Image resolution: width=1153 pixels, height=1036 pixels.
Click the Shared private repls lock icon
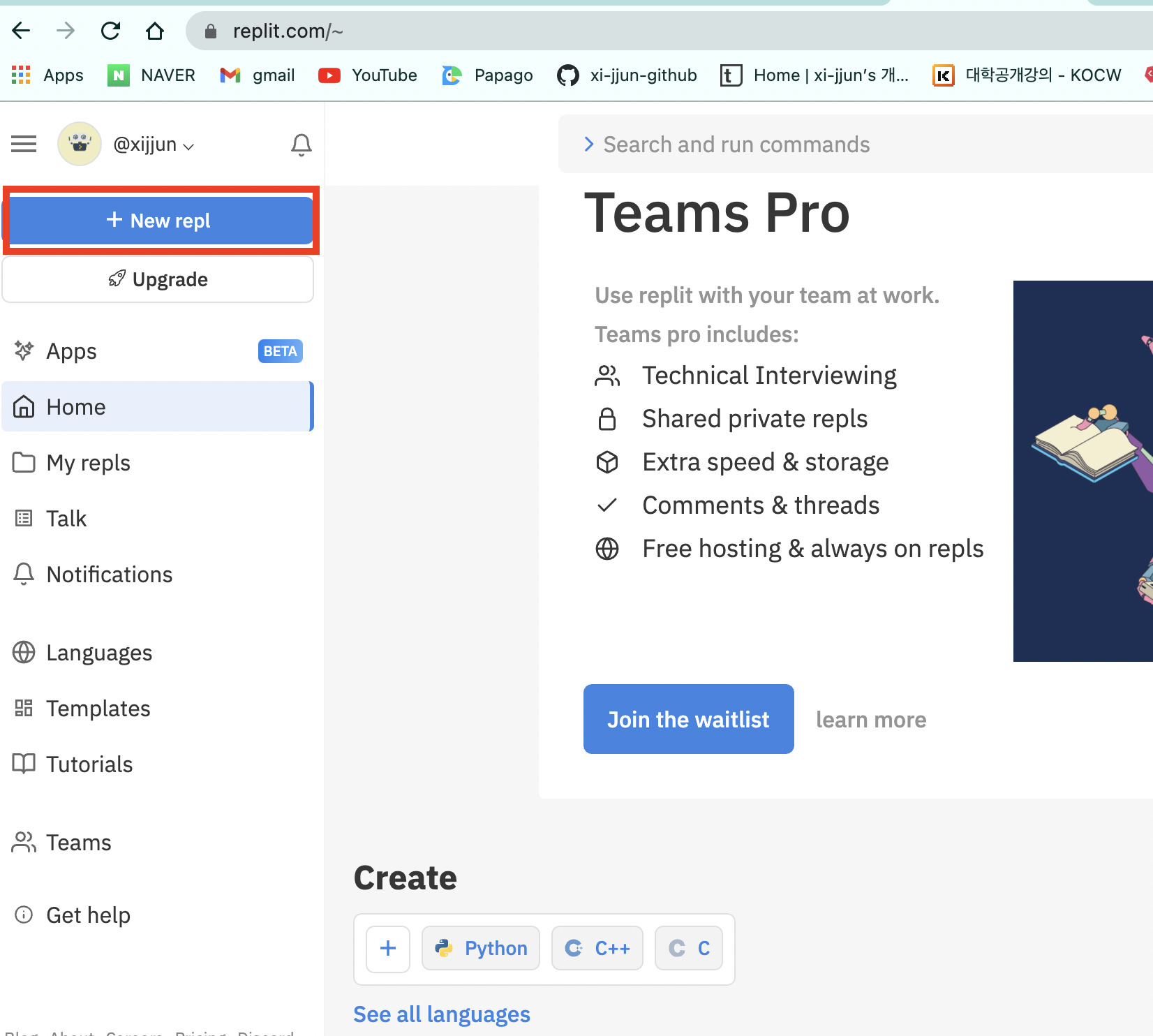point(607,419)
